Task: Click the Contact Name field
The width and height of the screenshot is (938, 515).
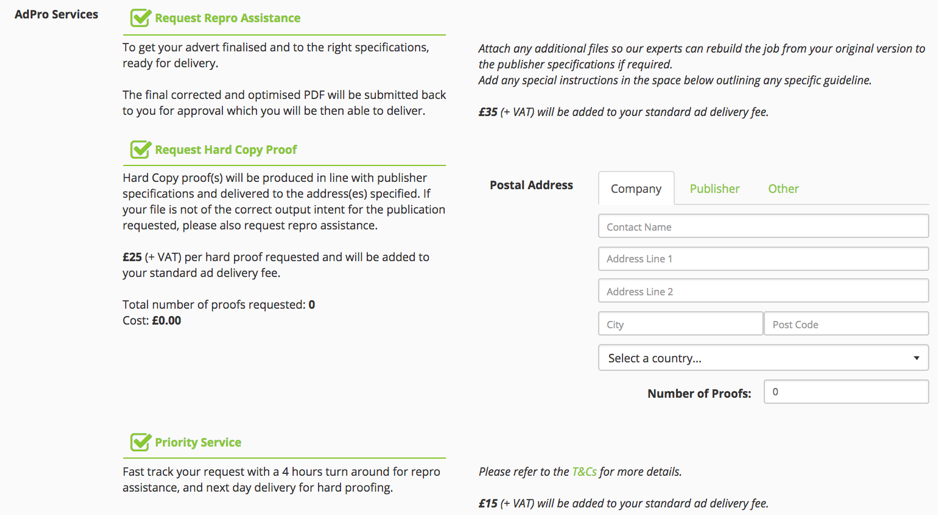Action: click(763, 227)
